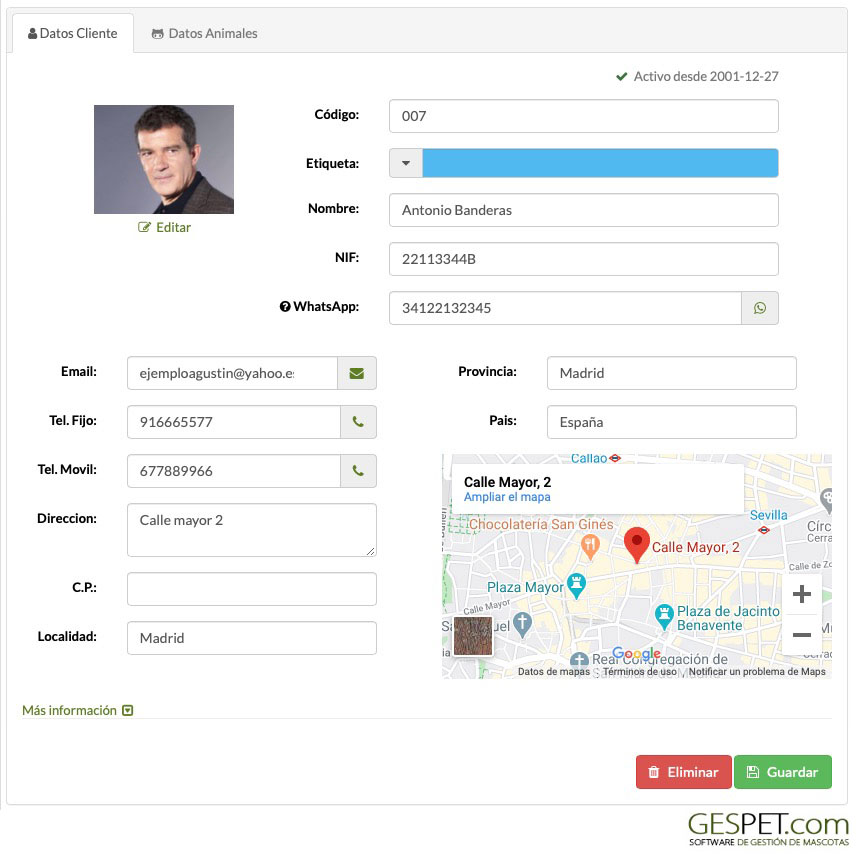Click the email envelope icon
This screenshot has width=857, height=858.
click(357, 373)
